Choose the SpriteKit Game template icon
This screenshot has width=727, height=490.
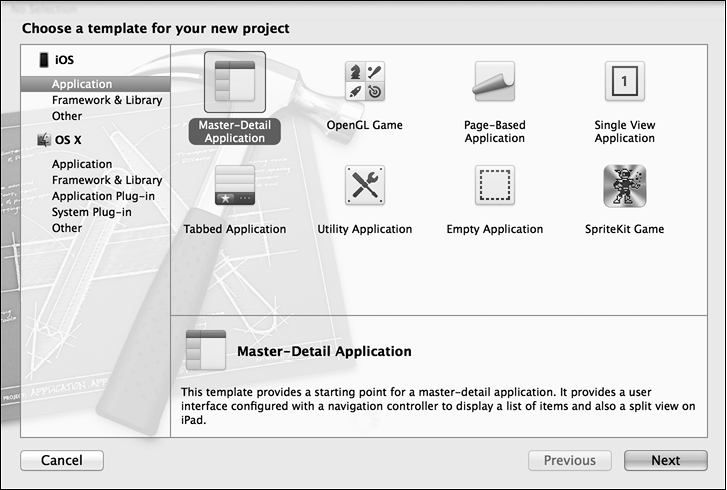click(624, 185)
